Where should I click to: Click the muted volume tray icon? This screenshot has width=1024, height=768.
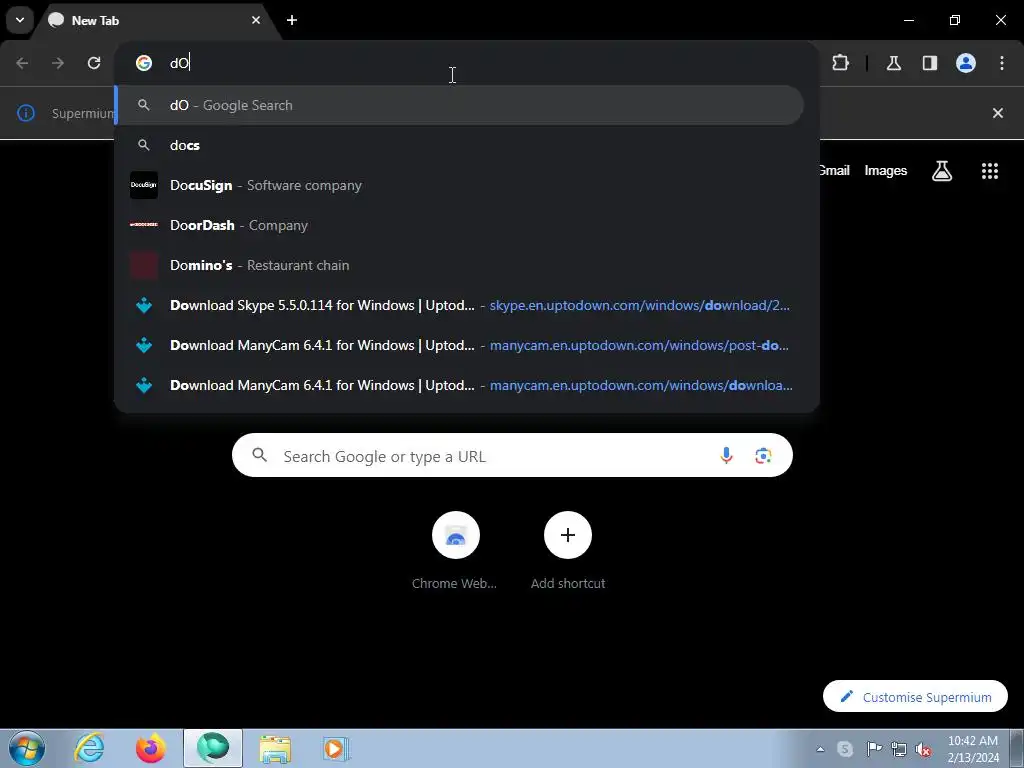coord(923,749)
